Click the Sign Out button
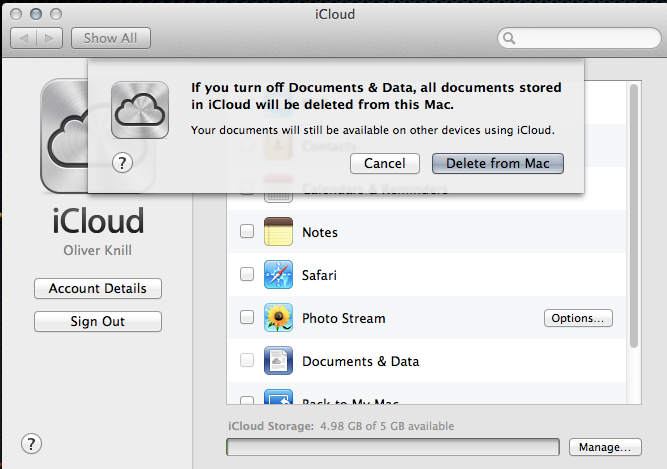The width and height of the screenshot is (667, 469). 98,321
